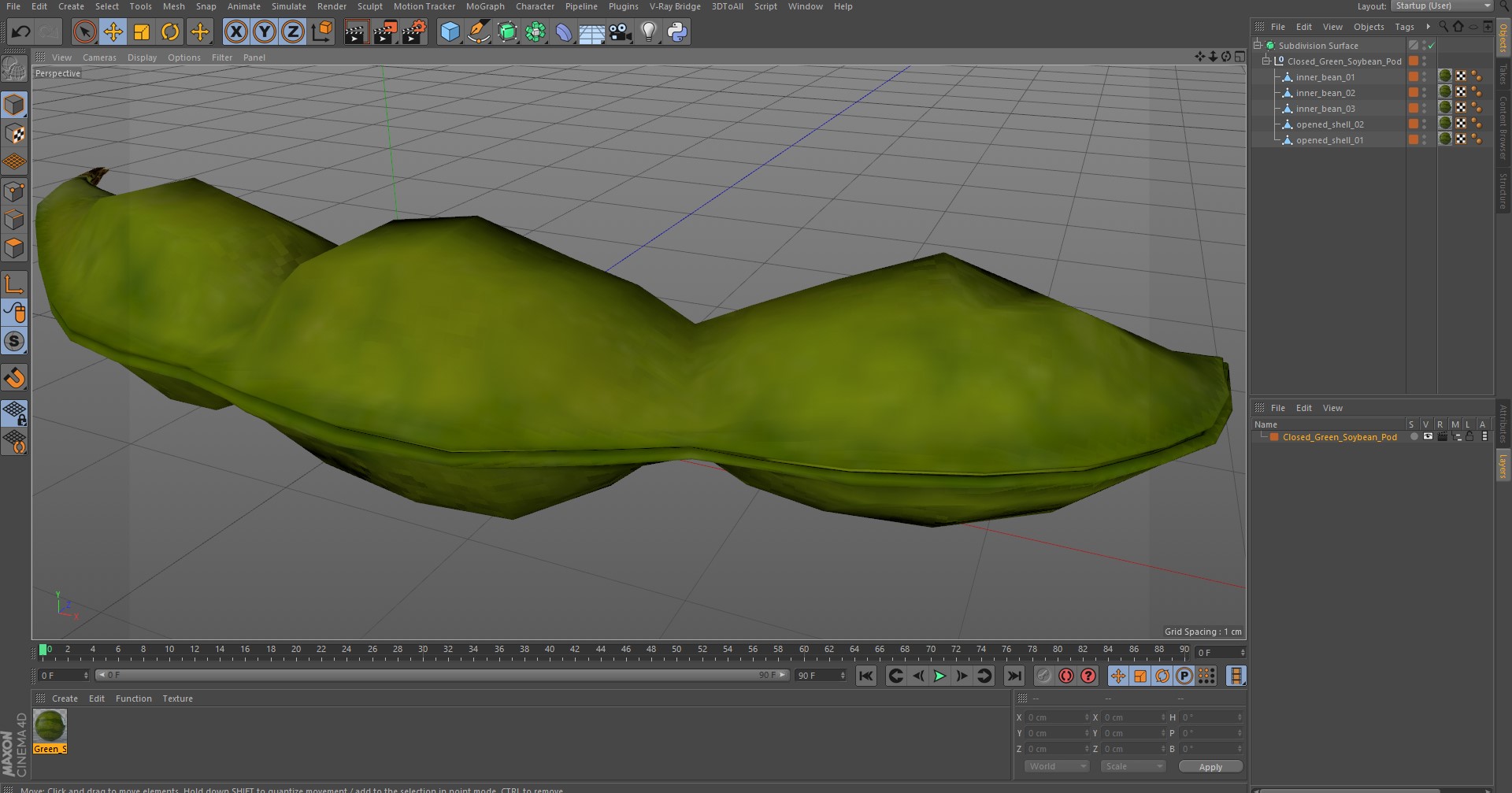Add a floor/environment object icon
The width and height of the screenshot is (1512, 793).
point(591,32)
